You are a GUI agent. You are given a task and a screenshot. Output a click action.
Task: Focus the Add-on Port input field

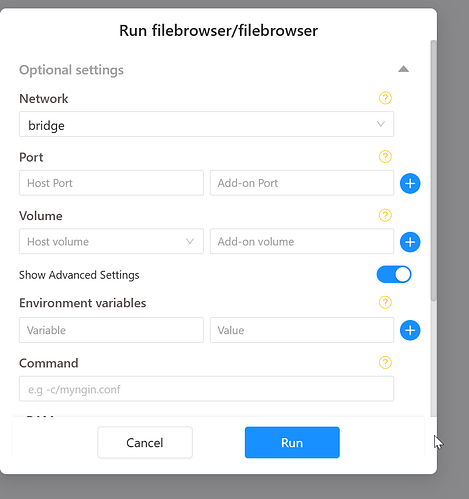(302, 183)
